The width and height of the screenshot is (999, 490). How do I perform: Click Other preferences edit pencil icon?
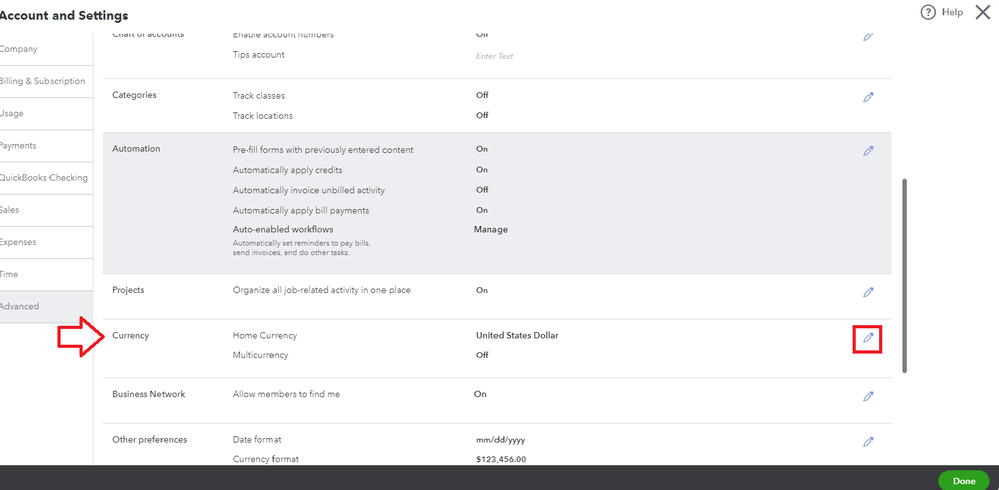click(x=868, y=441)
